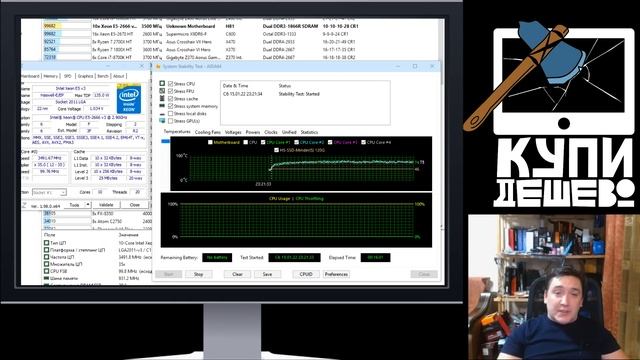Select the '8x FX-8350' benchmark row
Screen dimensions: 640x360
97,213
